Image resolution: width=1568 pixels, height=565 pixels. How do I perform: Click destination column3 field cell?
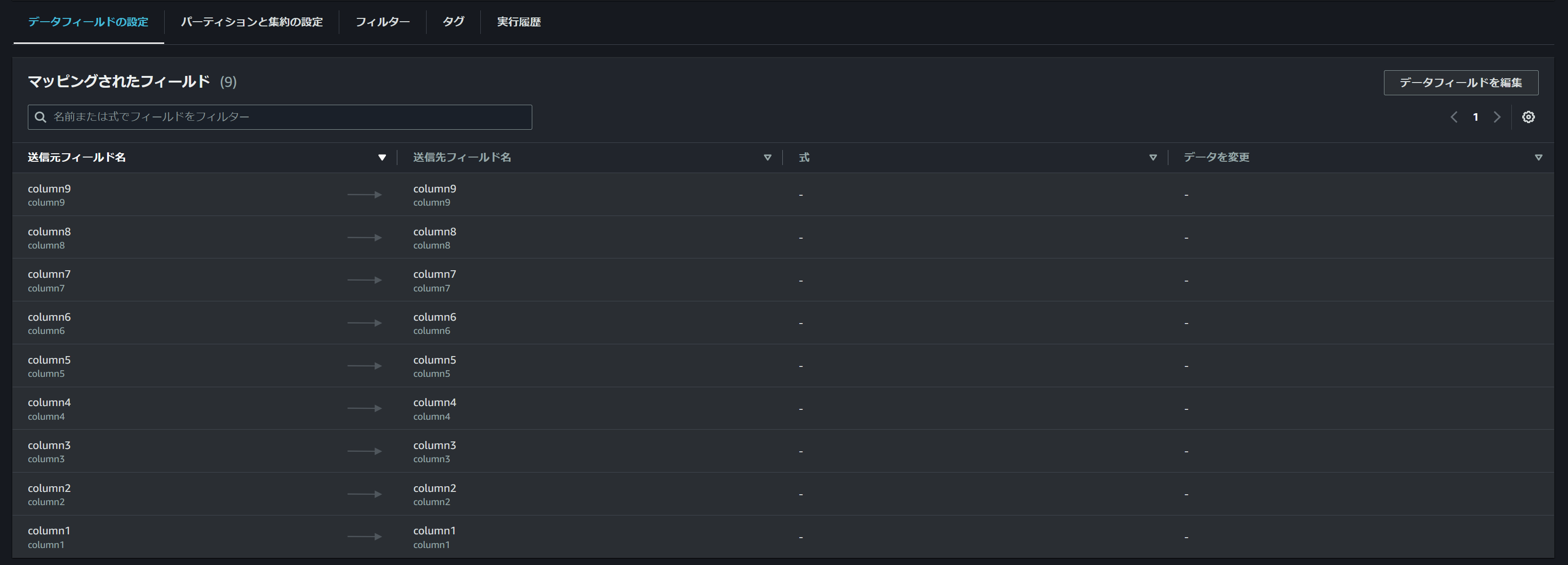click(x=435, y=451)
